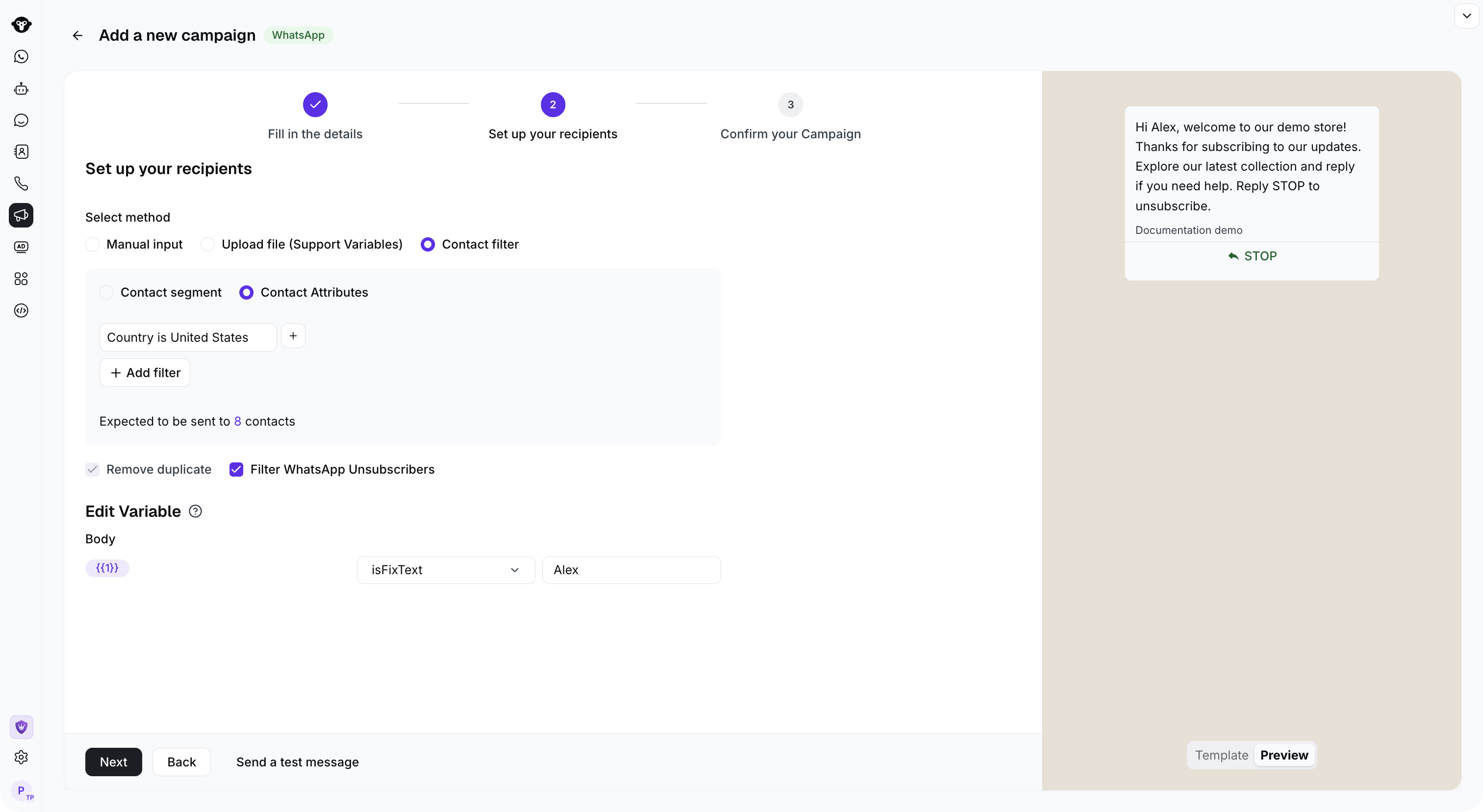Image resolution: width=1483 pixels, height=812 pixels.
Task: Open the settings gear in the sidebar
Action: (21, 758)
